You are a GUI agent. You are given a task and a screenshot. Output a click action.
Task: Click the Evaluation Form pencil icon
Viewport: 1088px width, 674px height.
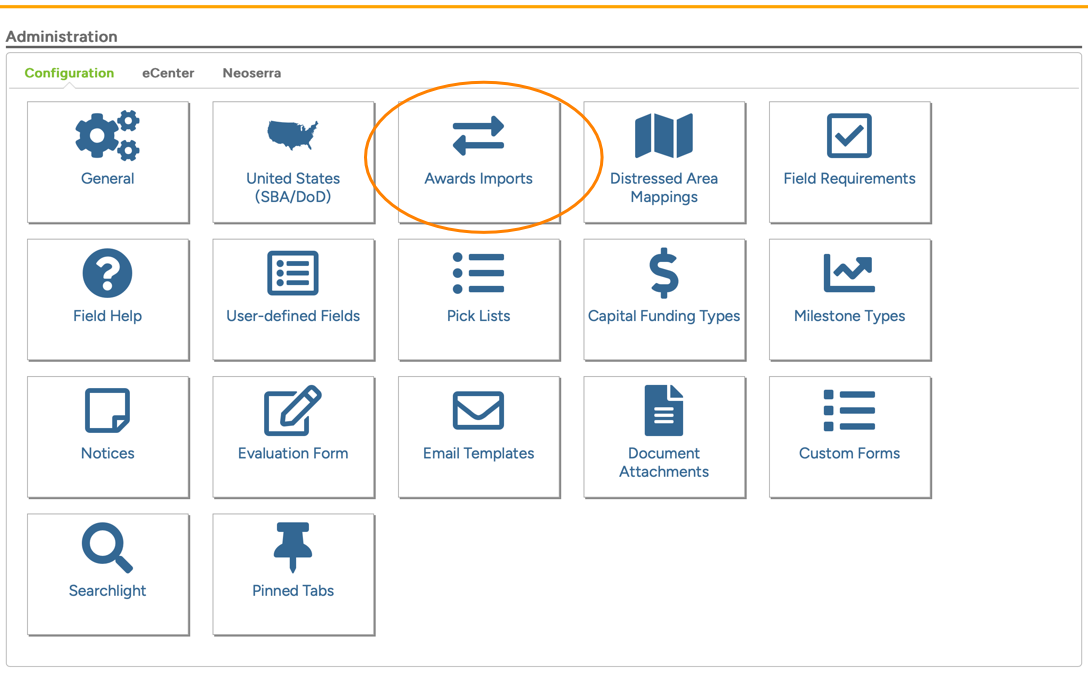pyautogui.click(x=292, y=410)
